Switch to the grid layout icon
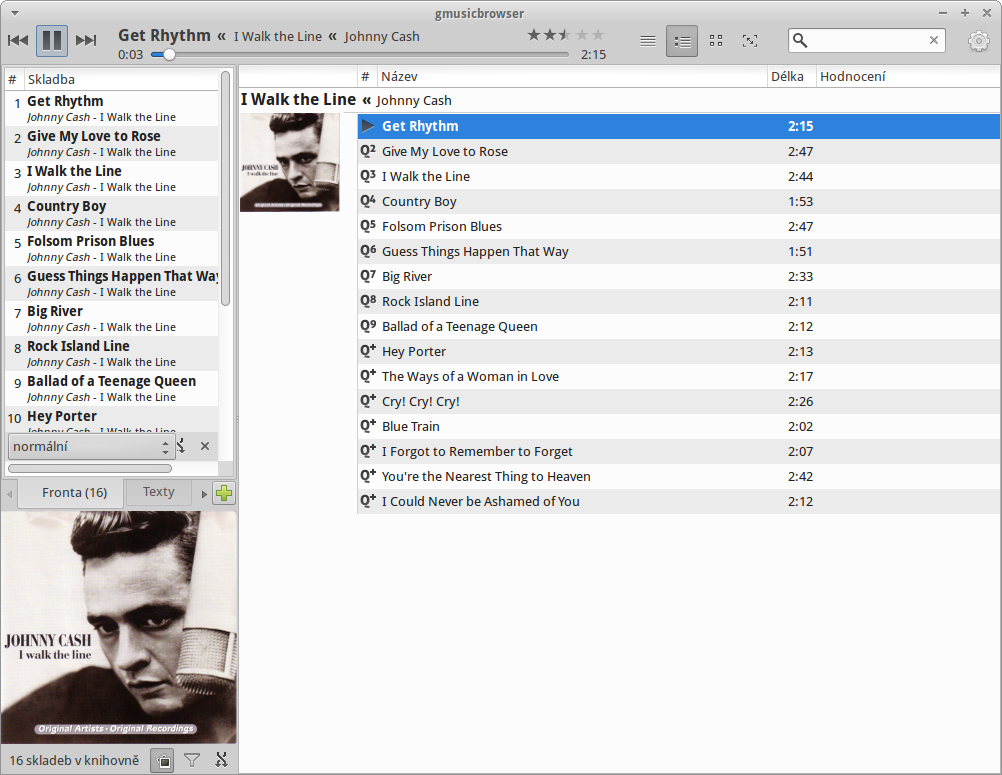1002x775 pixels. point(716,41)
